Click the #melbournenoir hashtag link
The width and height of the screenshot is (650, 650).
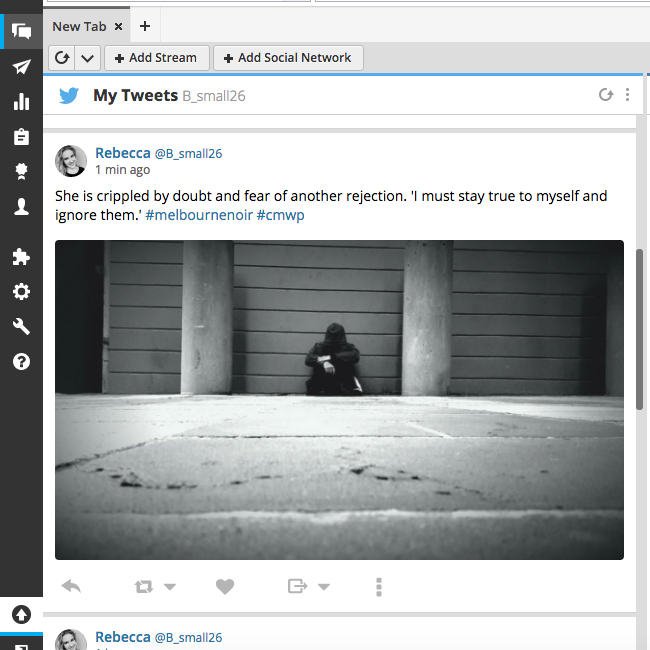(x=198, y=216)
